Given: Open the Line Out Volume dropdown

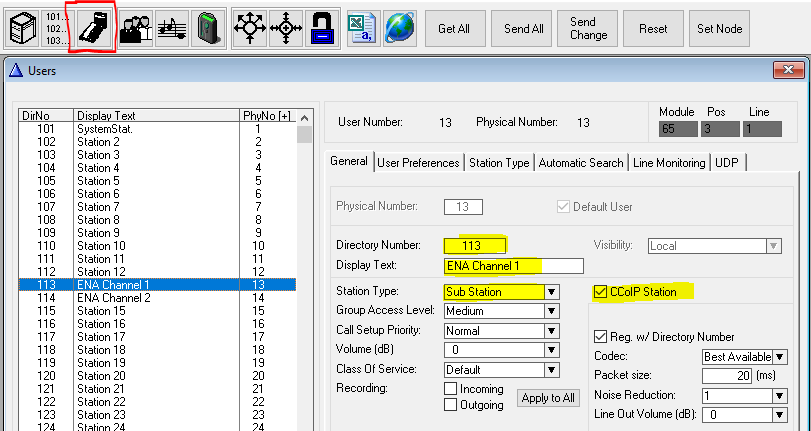Looking at the screenshot, I should click(780, 414).
